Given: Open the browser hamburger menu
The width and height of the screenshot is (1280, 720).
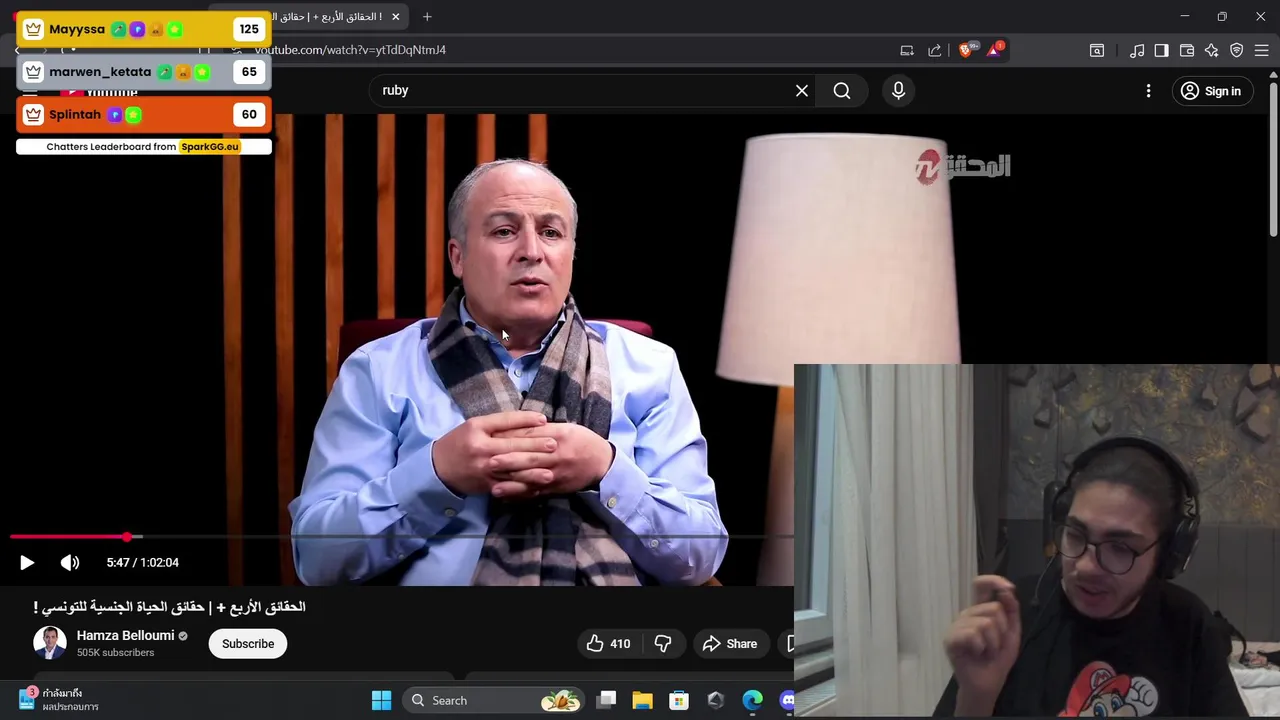Looking at the screenshot, I should pos(1262,50).
